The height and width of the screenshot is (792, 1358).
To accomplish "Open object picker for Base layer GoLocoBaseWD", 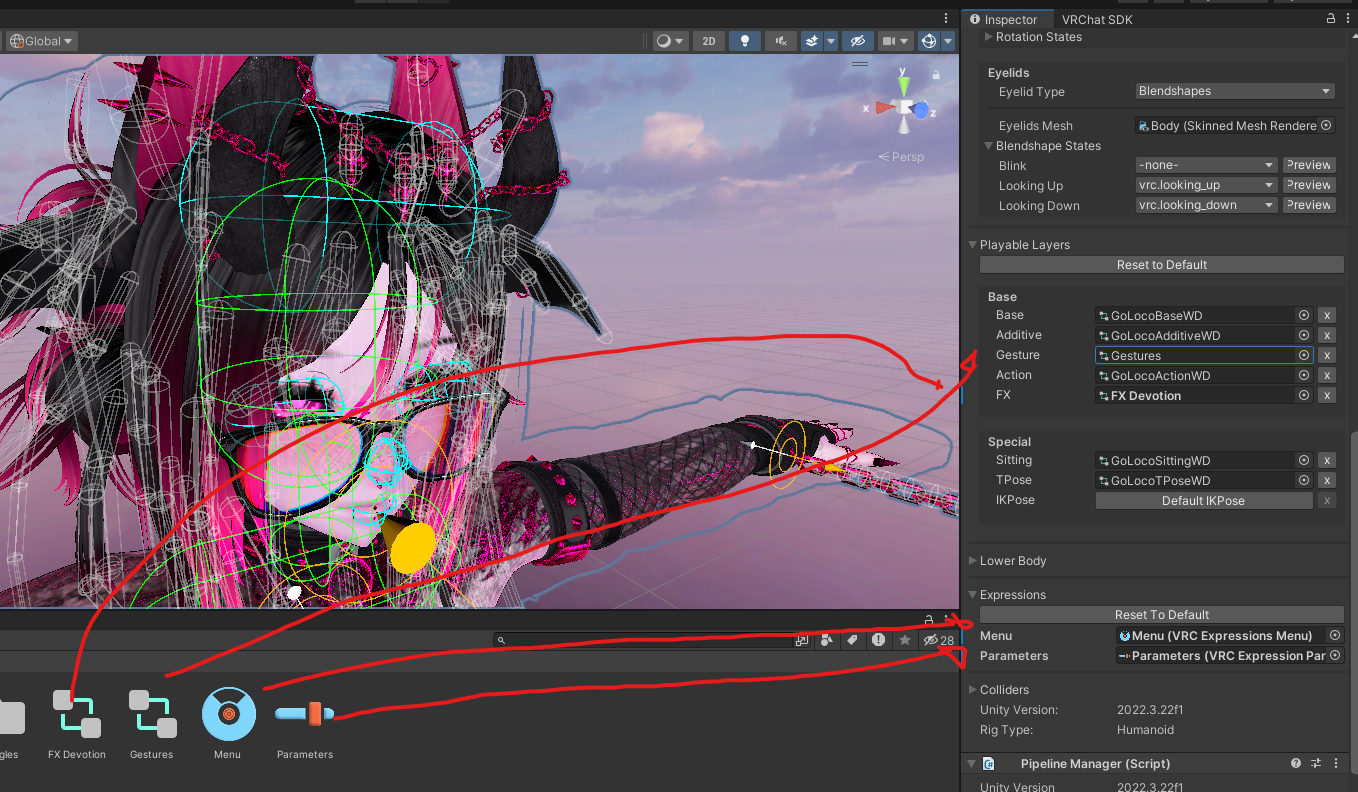I will 1304,315.
